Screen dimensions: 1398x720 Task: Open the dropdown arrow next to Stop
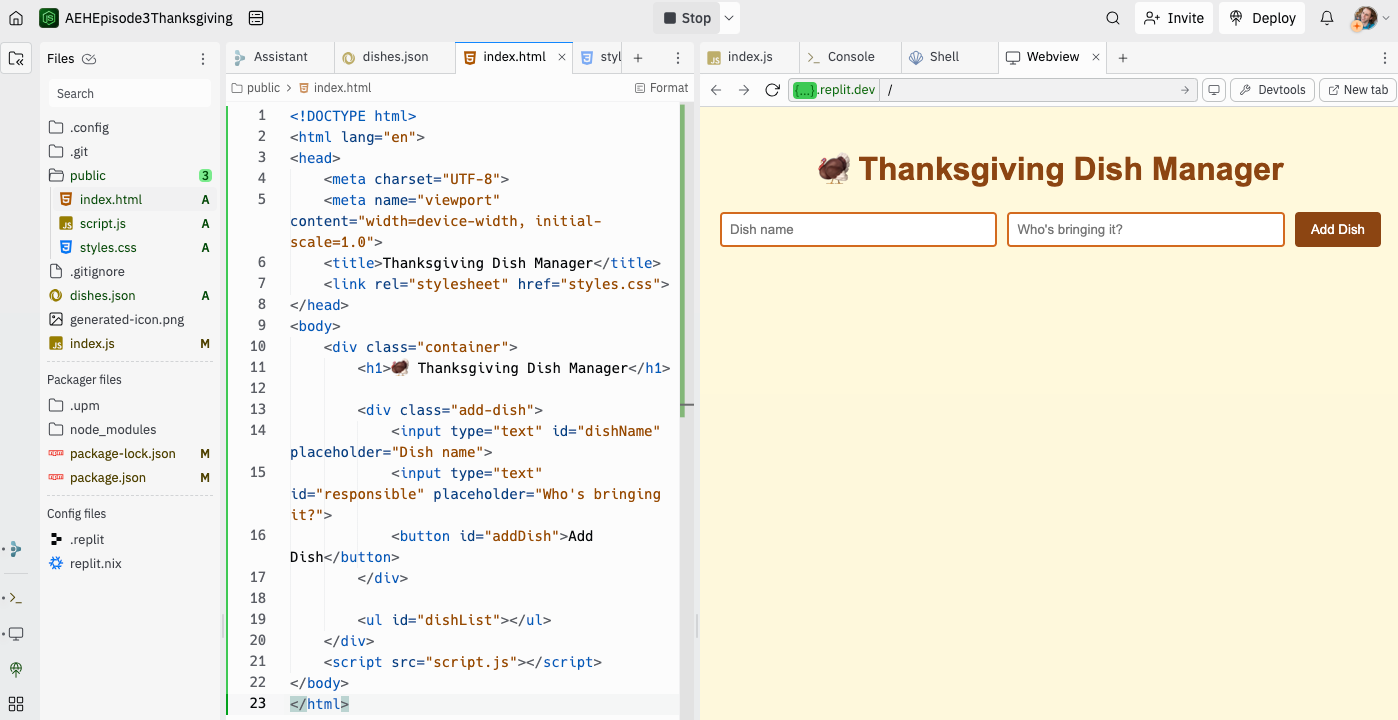click(x=730, y=18)
